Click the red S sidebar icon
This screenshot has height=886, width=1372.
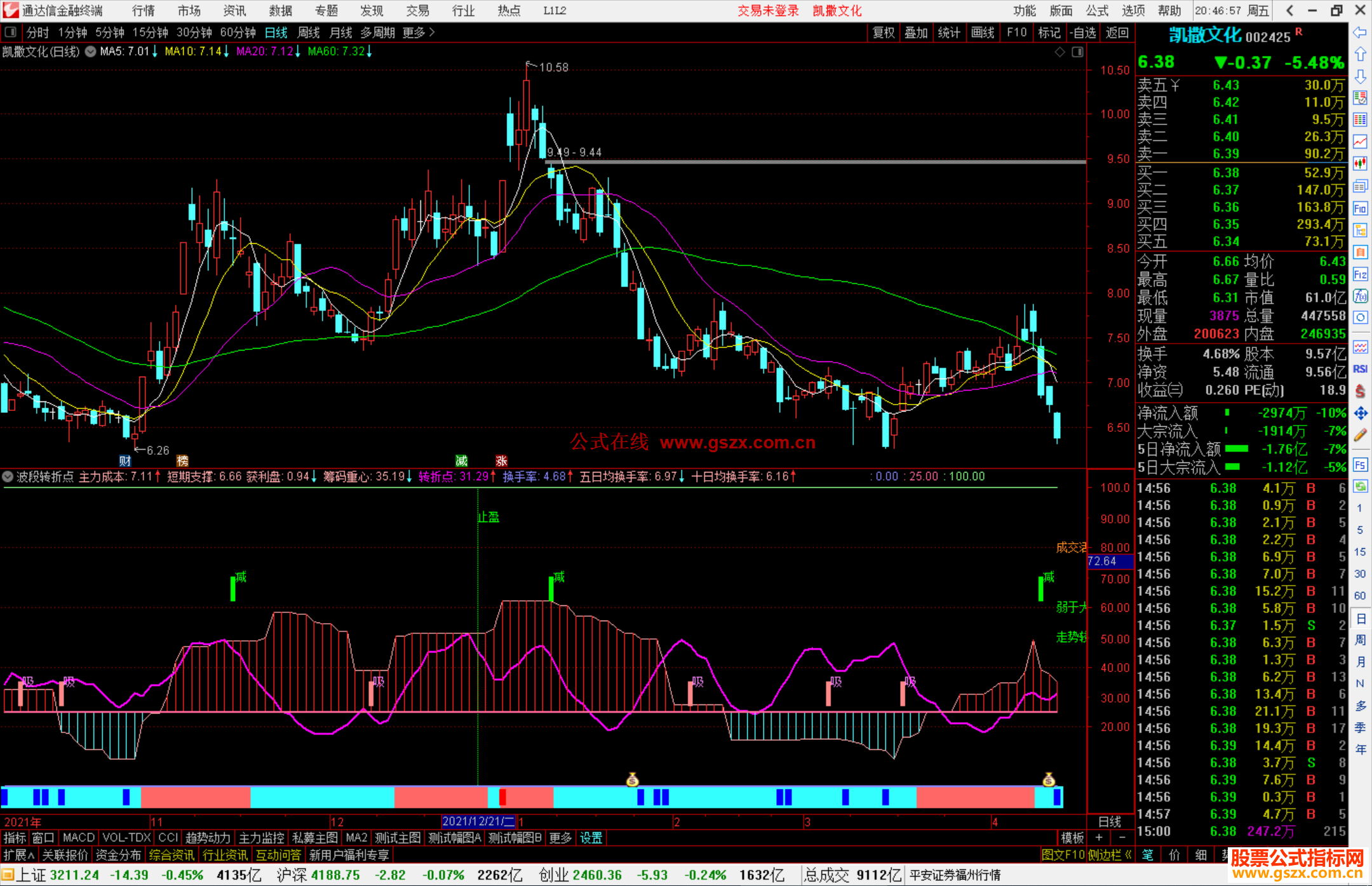pyautogui.click(x=1360, y=391)
